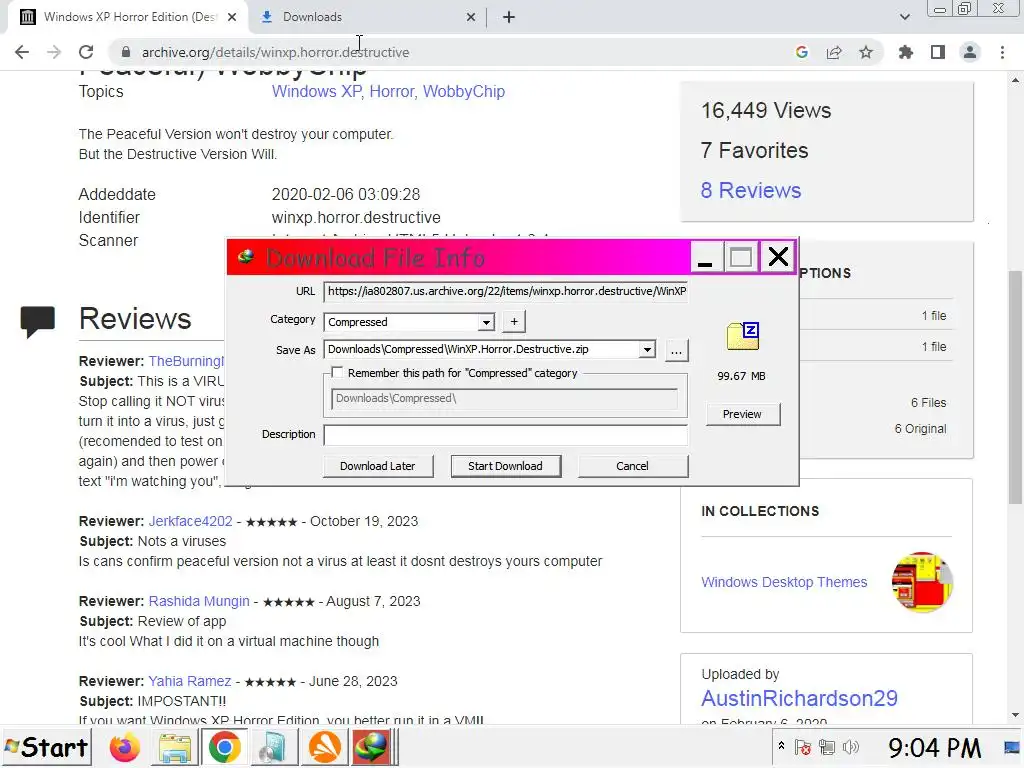This screenshot has width=1024, height=768.
Task: Open a new browser tab
Action: [x=509, y=17]
